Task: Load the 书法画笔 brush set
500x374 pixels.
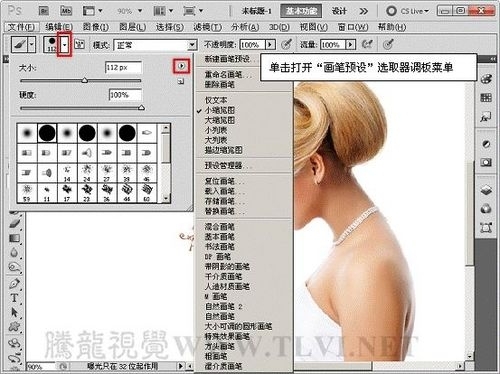Action: 220,247
